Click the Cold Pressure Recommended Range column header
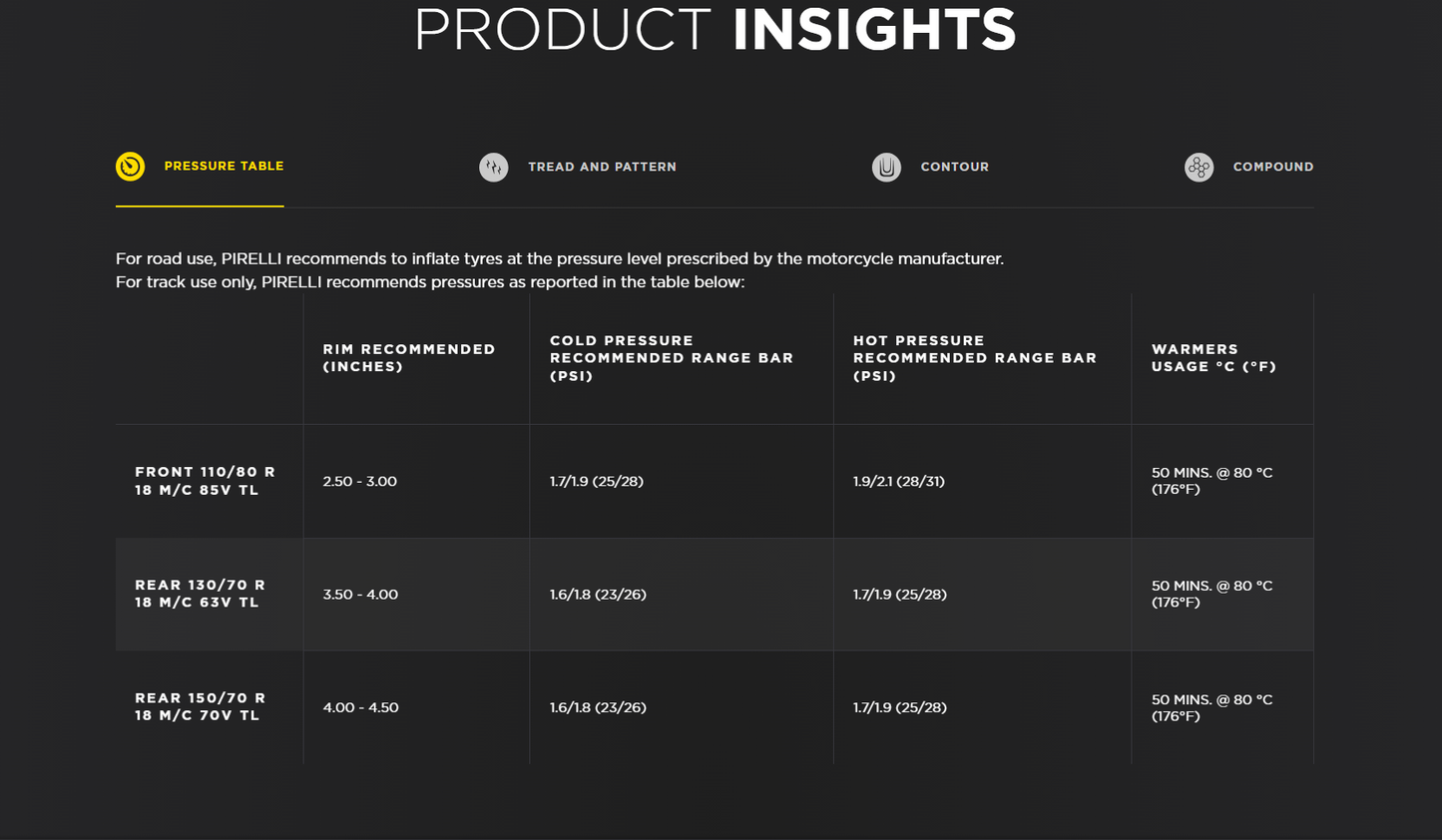 [671, 358]
